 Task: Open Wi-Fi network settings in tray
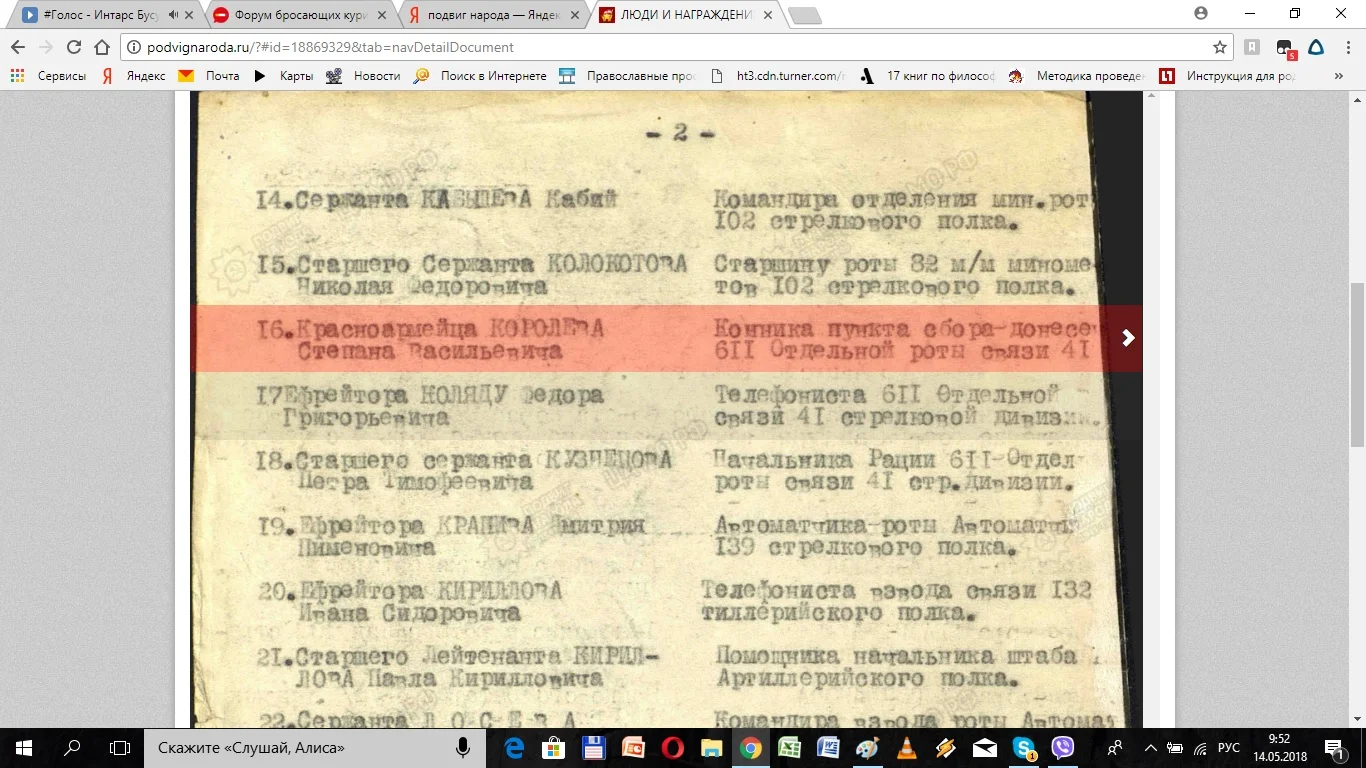(x=1199, y=748)
